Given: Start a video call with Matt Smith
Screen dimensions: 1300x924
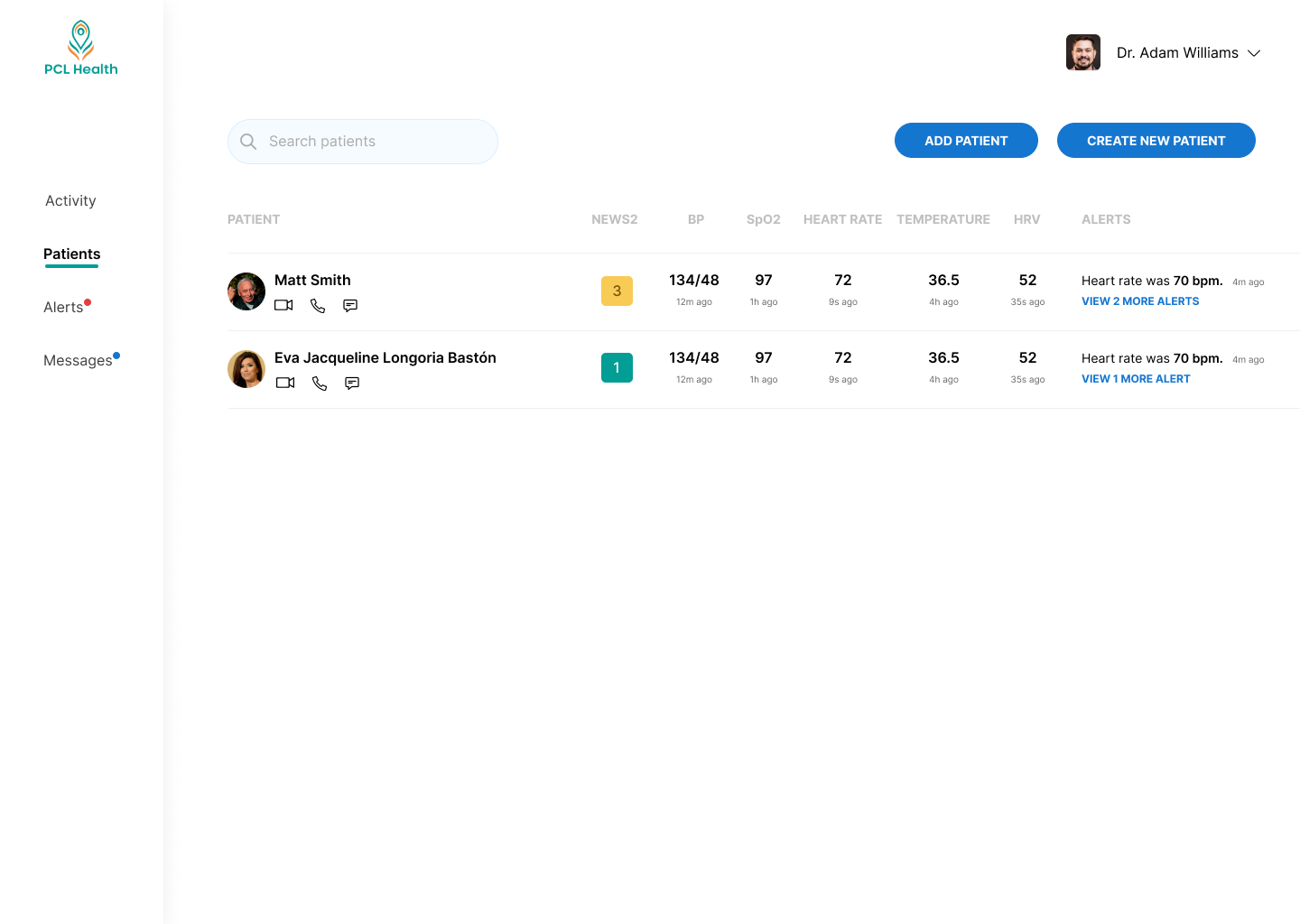Looking at the screenshot, I should pyautogui.click(x=283, y=305).
